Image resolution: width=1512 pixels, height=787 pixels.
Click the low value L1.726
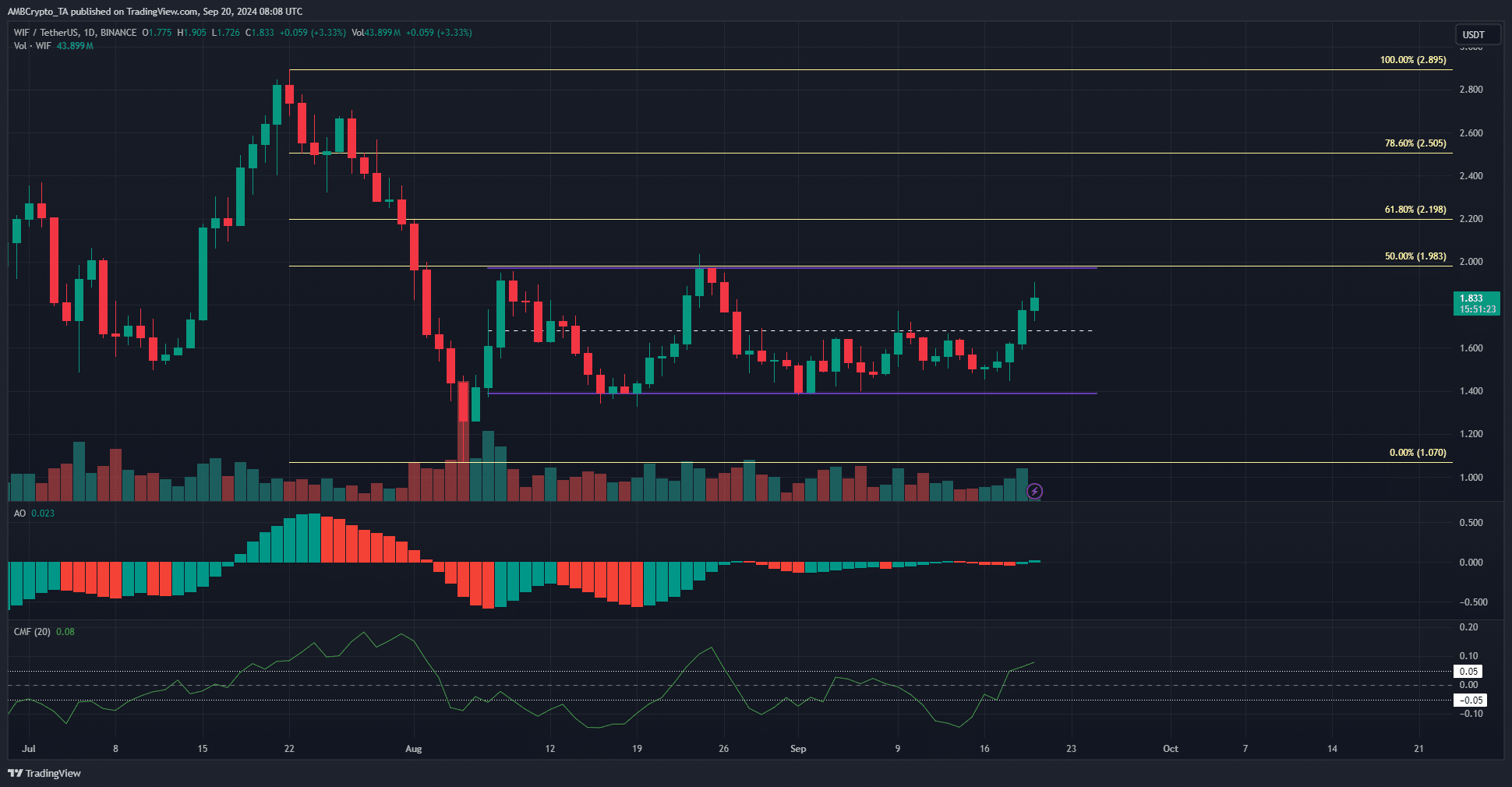coord(226,33)
